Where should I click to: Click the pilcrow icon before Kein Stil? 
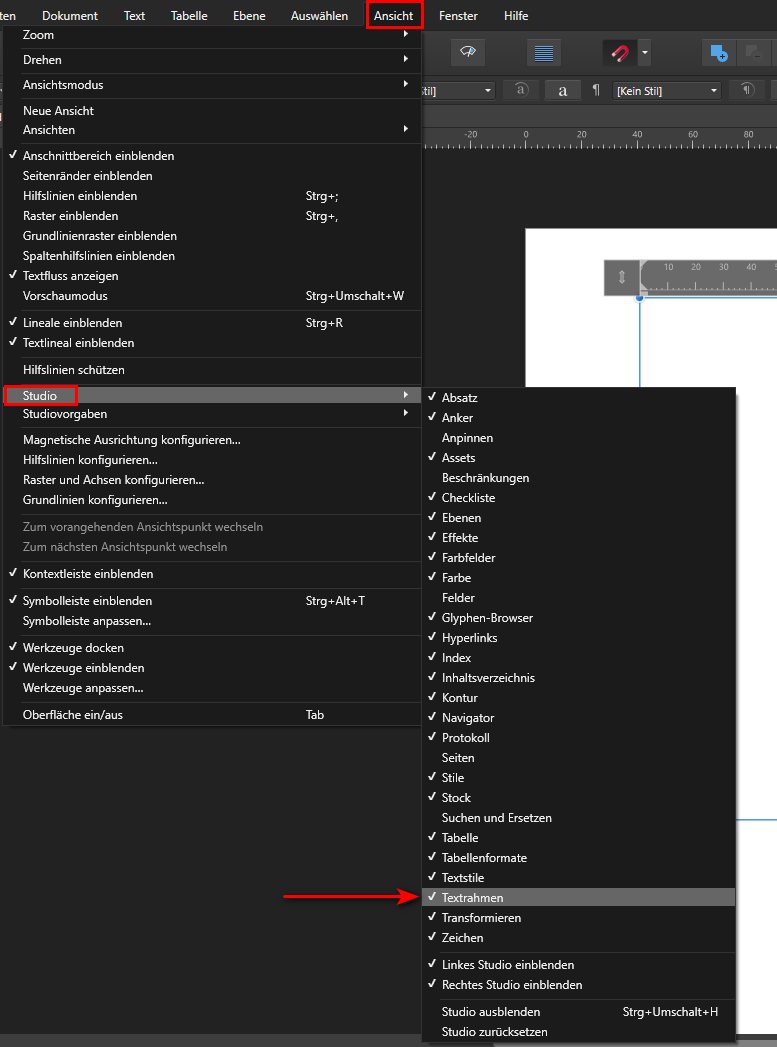pos(596,90)
